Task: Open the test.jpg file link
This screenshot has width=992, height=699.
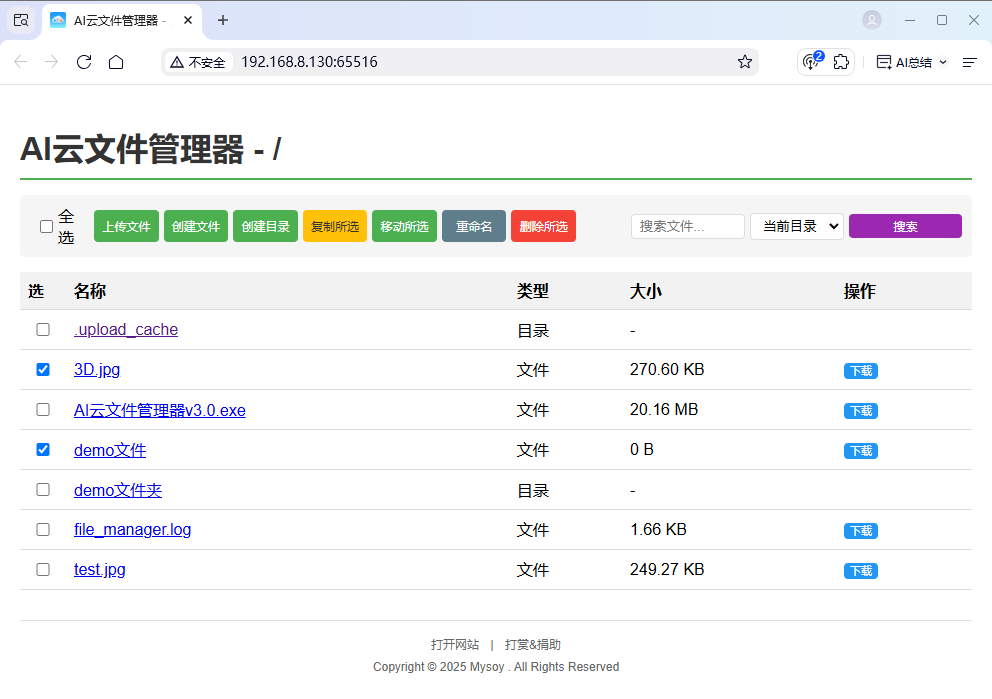Action: [x=99, y=569]
